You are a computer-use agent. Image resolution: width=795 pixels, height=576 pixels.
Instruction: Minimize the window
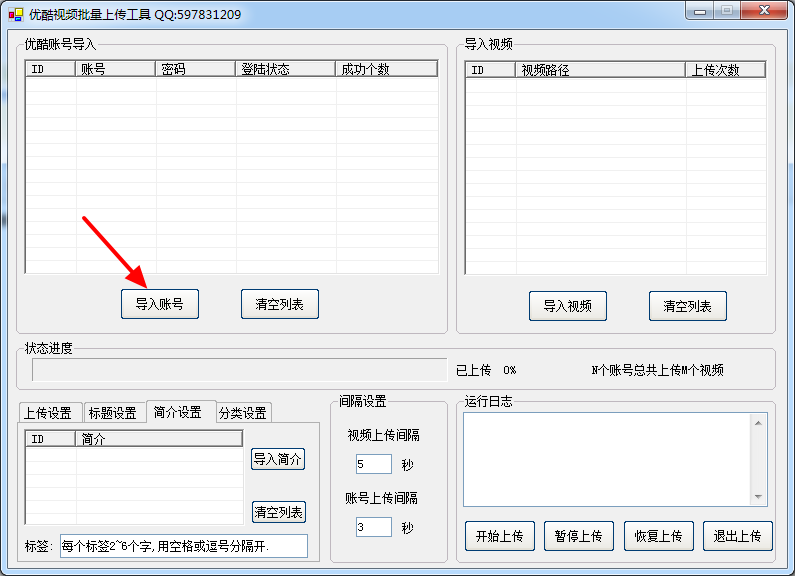(700, 11)
